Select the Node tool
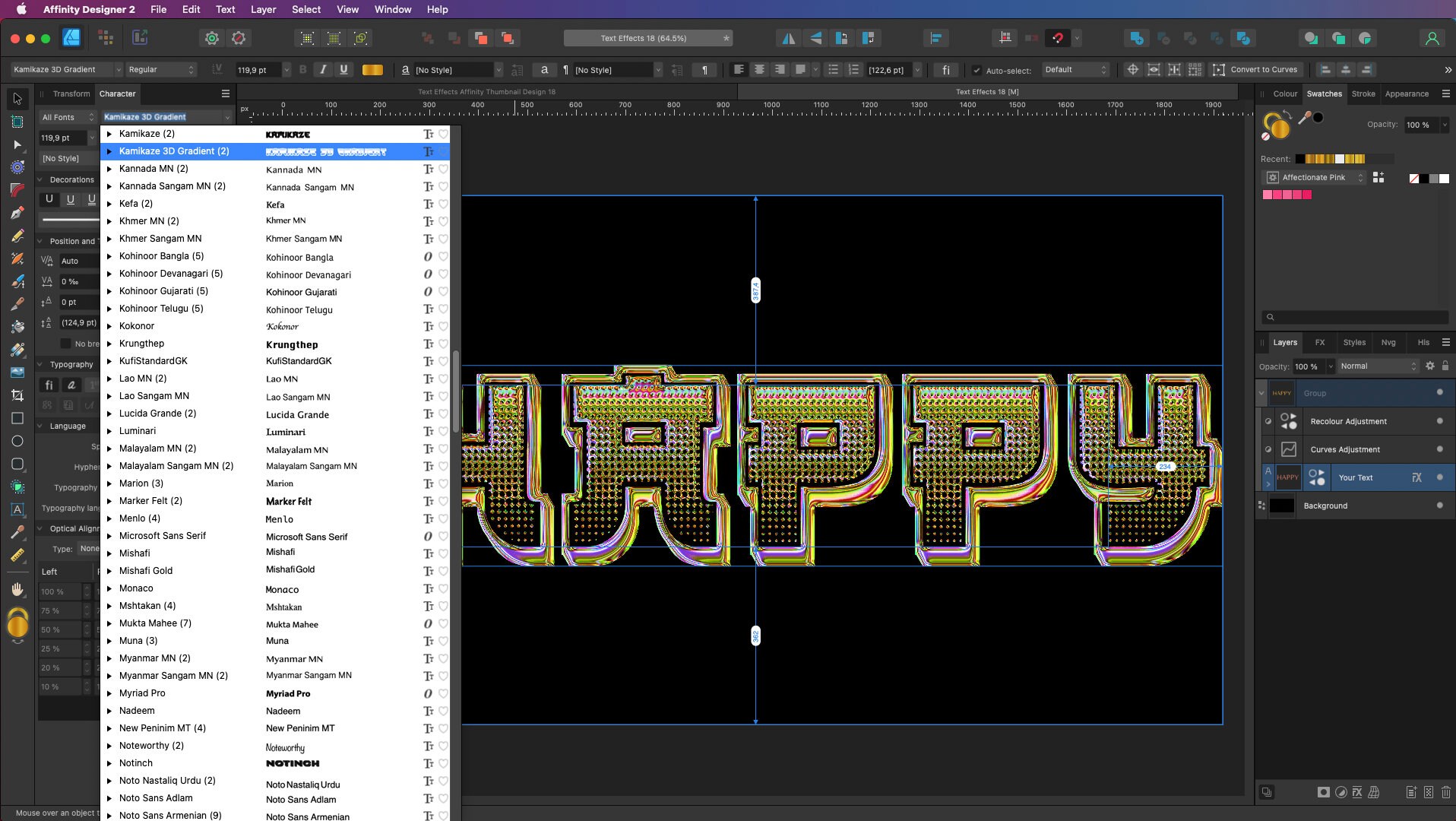1456x821 pixels. click(x=17, y=144)
